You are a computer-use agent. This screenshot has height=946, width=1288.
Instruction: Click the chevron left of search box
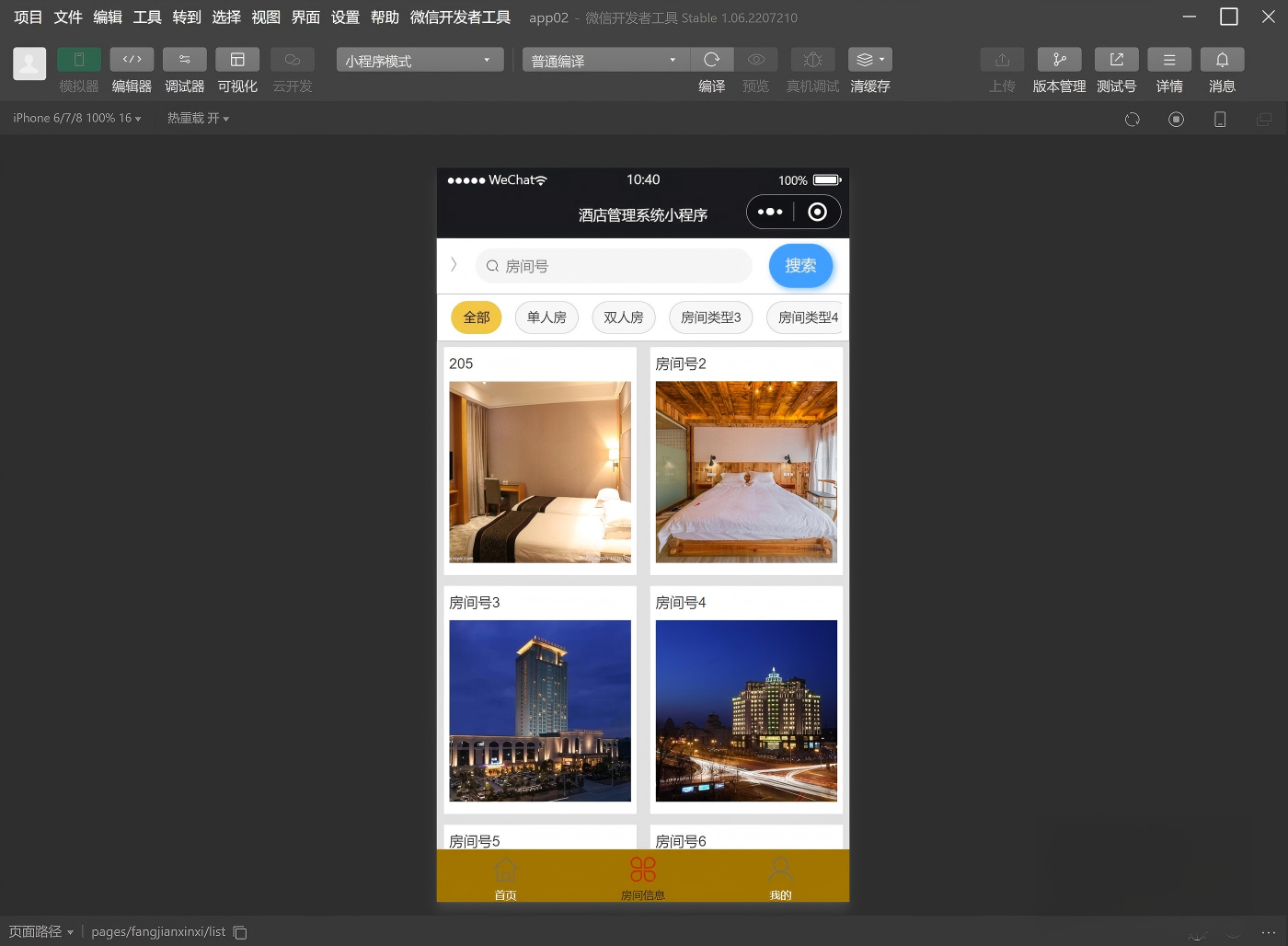tap(454, 265)
